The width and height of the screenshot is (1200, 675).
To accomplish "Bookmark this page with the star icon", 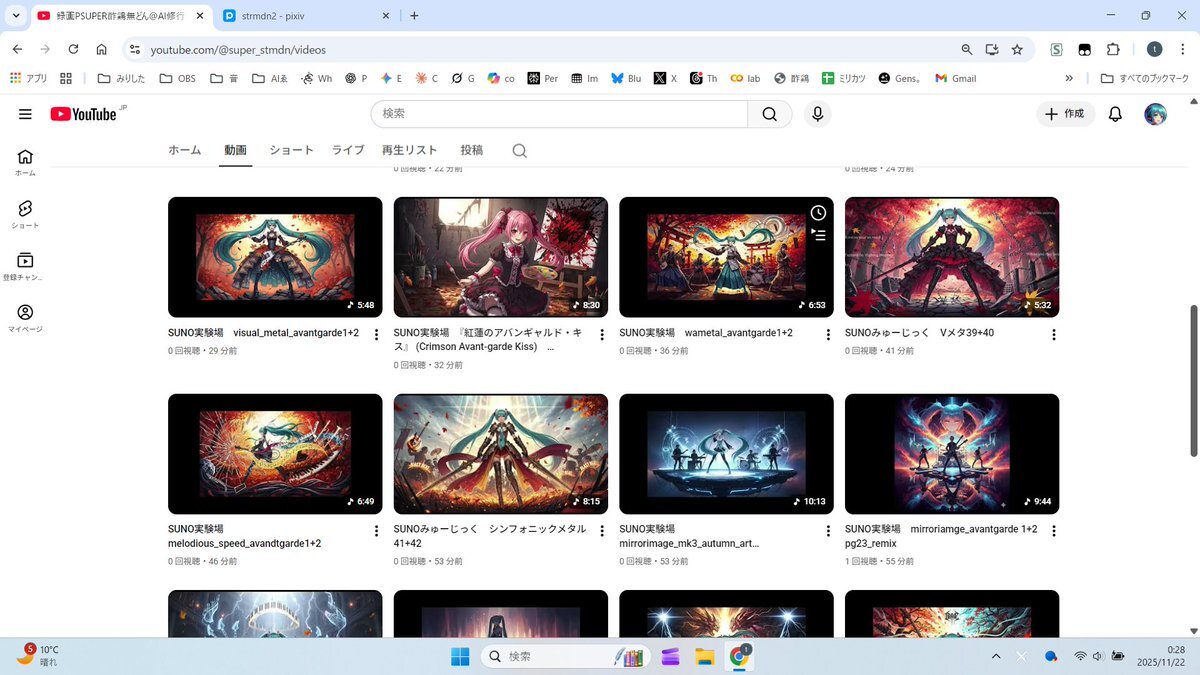I will point(1017,49).
